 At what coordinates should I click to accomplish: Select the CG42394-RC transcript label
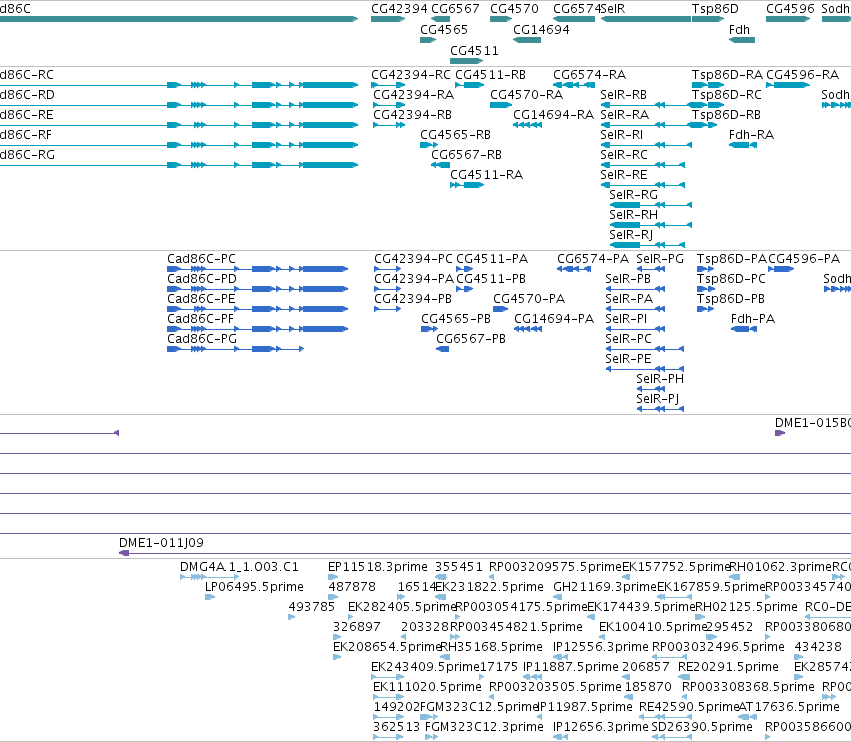pos(411,75)
